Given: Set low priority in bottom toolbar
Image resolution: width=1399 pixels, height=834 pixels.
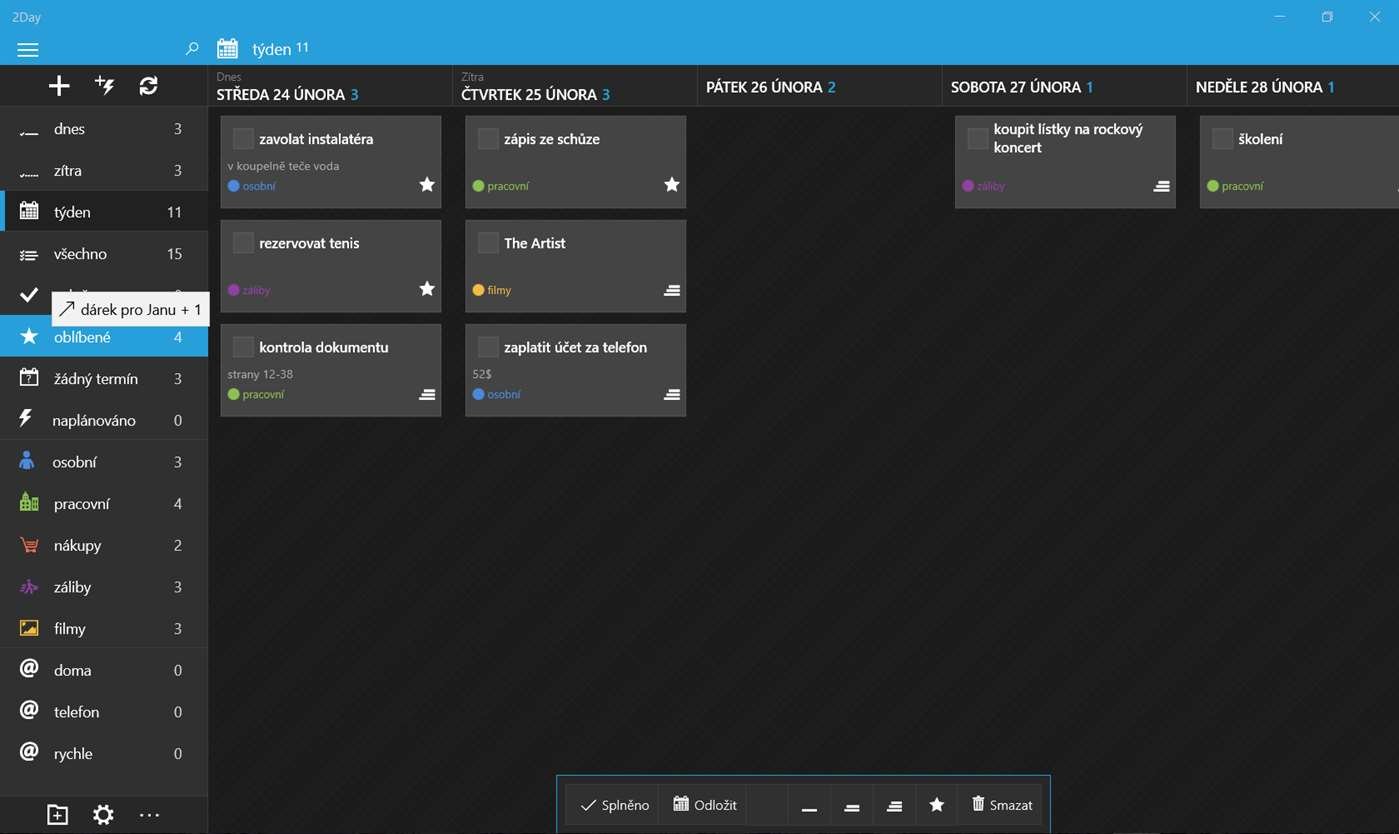Looking at the screenshot, I should pyautogui.click(x=809, y=805).
